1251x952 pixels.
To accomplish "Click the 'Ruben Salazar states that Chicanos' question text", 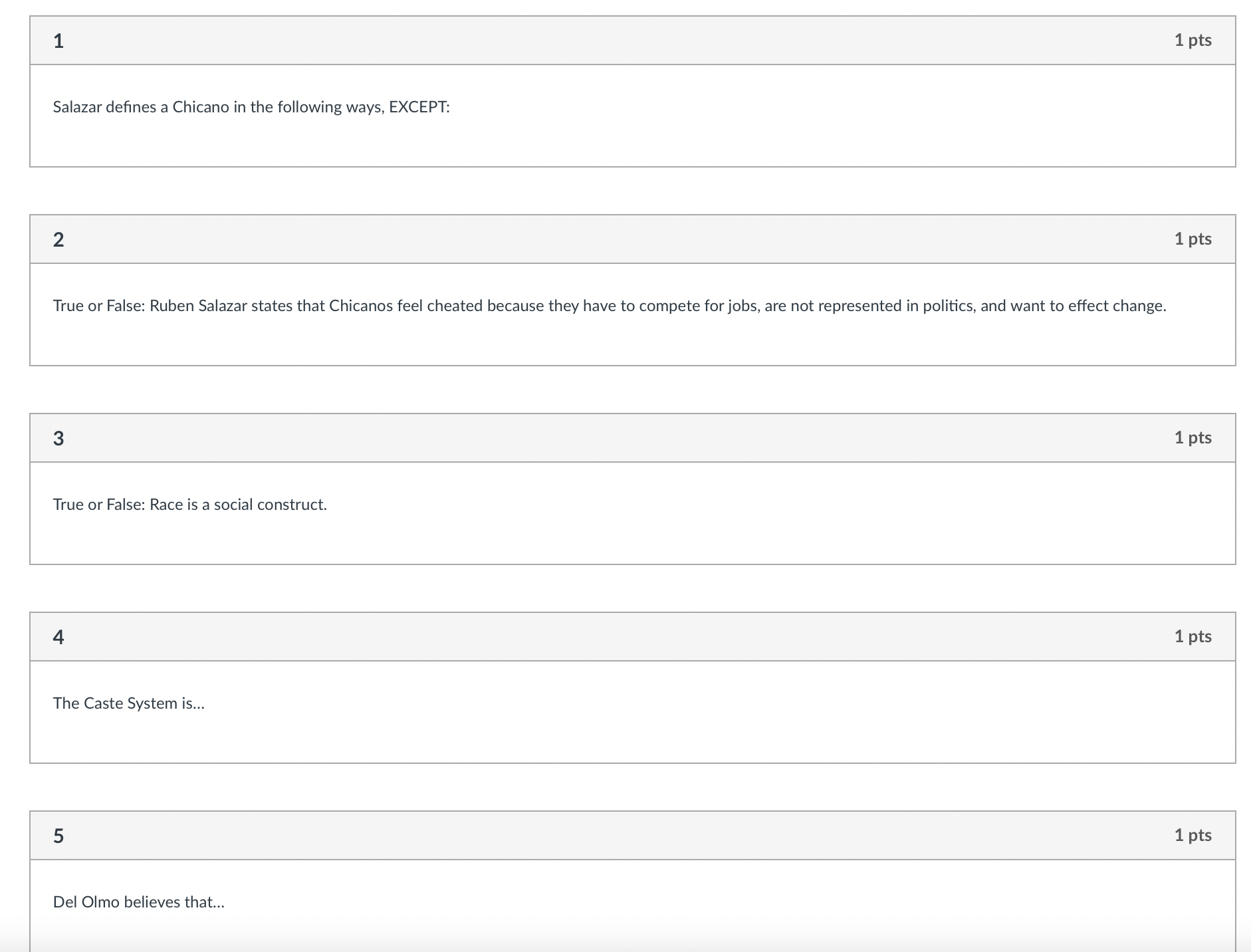I will click(x=609, y=306).
